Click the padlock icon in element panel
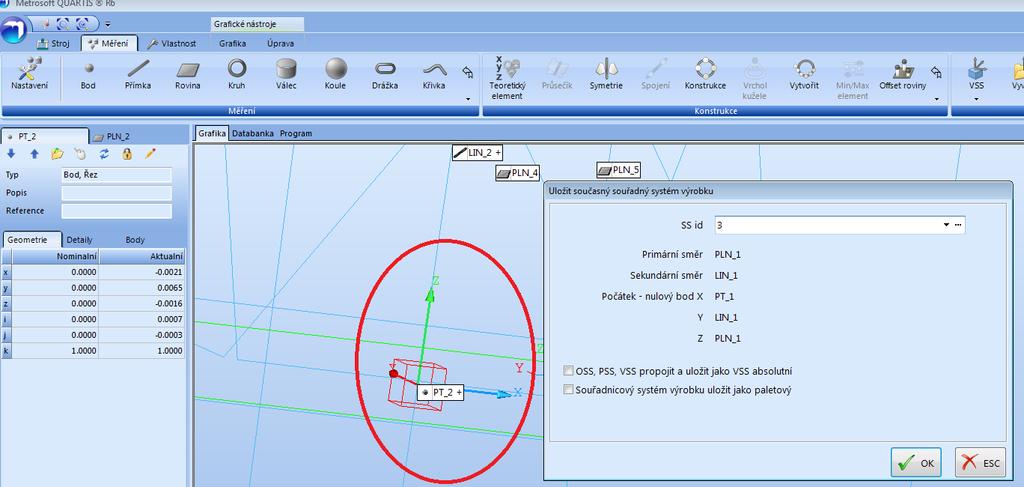Screen dimensions: 1024x487 point(127,154)
